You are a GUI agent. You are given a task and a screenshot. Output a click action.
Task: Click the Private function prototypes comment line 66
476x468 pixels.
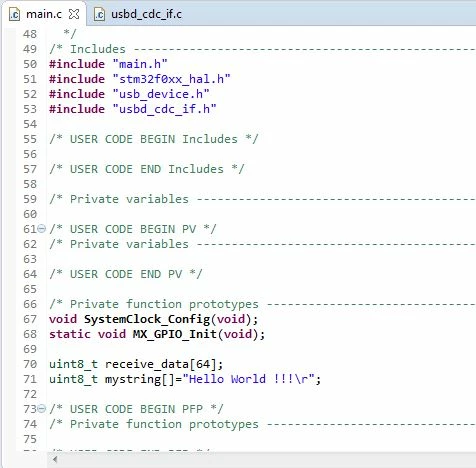point(262,304)
